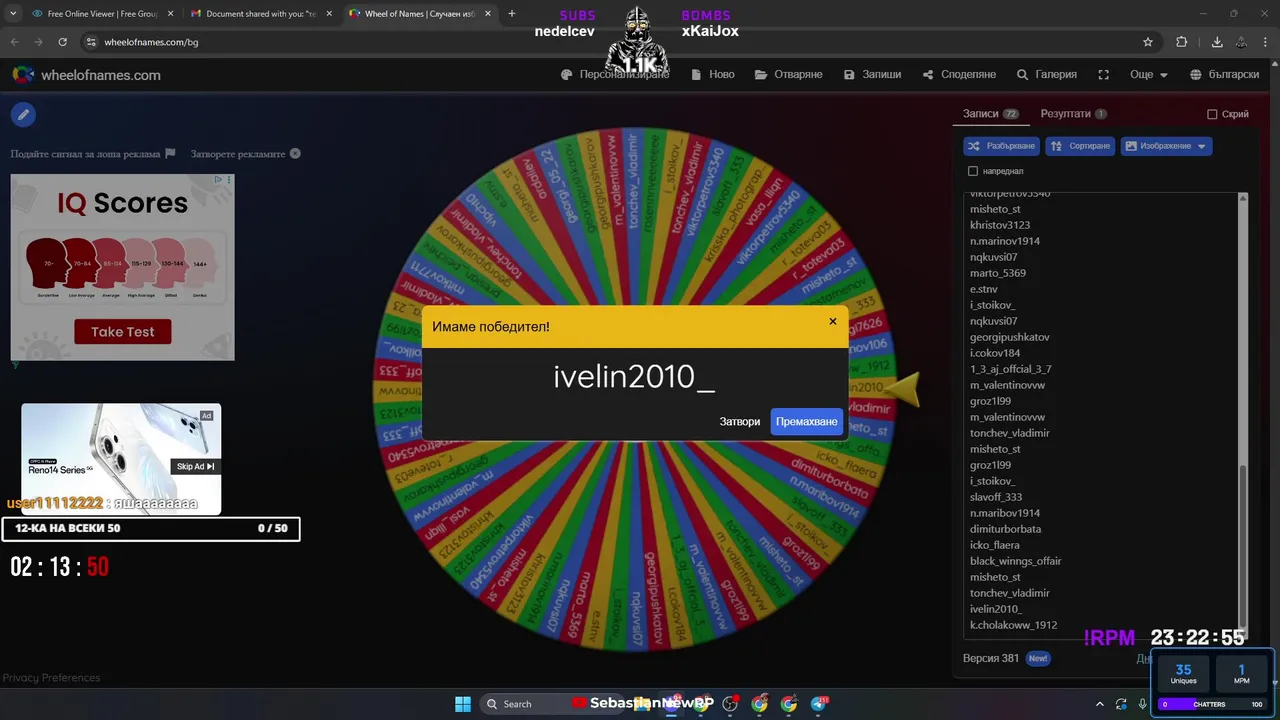Report a bad ad flag link

pos(93,154)
